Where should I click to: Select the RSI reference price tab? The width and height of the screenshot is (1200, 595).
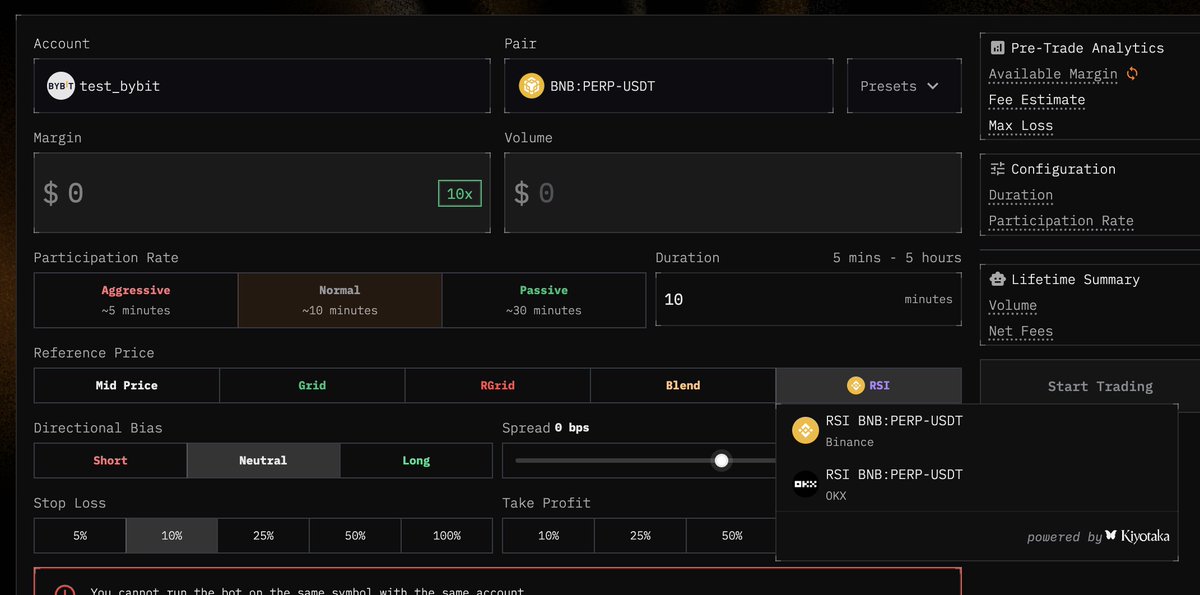click(869, 385)
